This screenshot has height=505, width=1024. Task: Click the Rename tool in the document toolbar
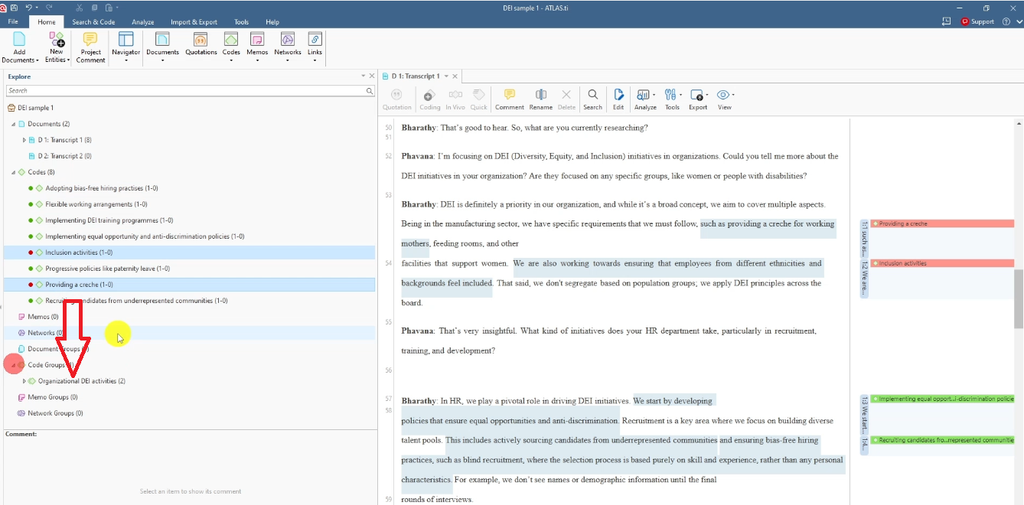pos(541,99)
